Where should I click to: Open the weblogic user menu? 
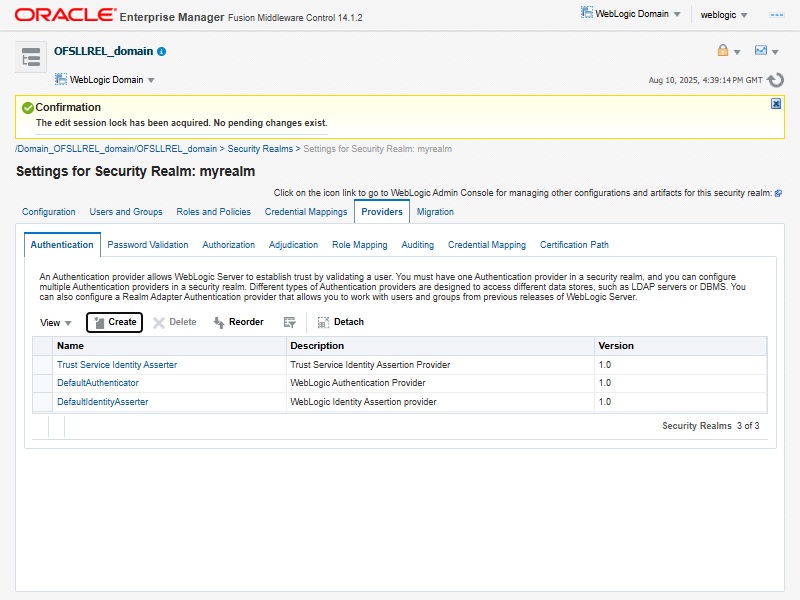pyautogui.click(x=724, y=15)
